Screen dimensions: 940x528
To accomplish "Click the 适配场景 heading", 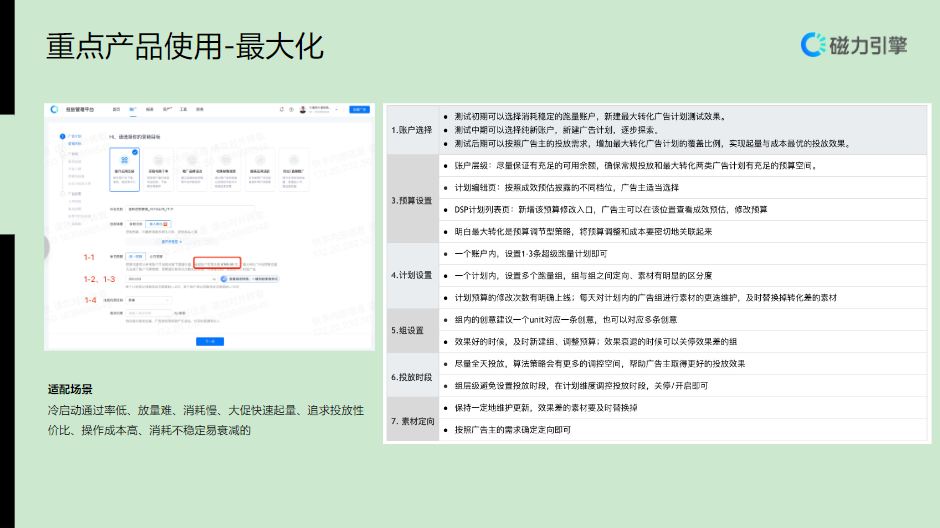I will (70, 390).
